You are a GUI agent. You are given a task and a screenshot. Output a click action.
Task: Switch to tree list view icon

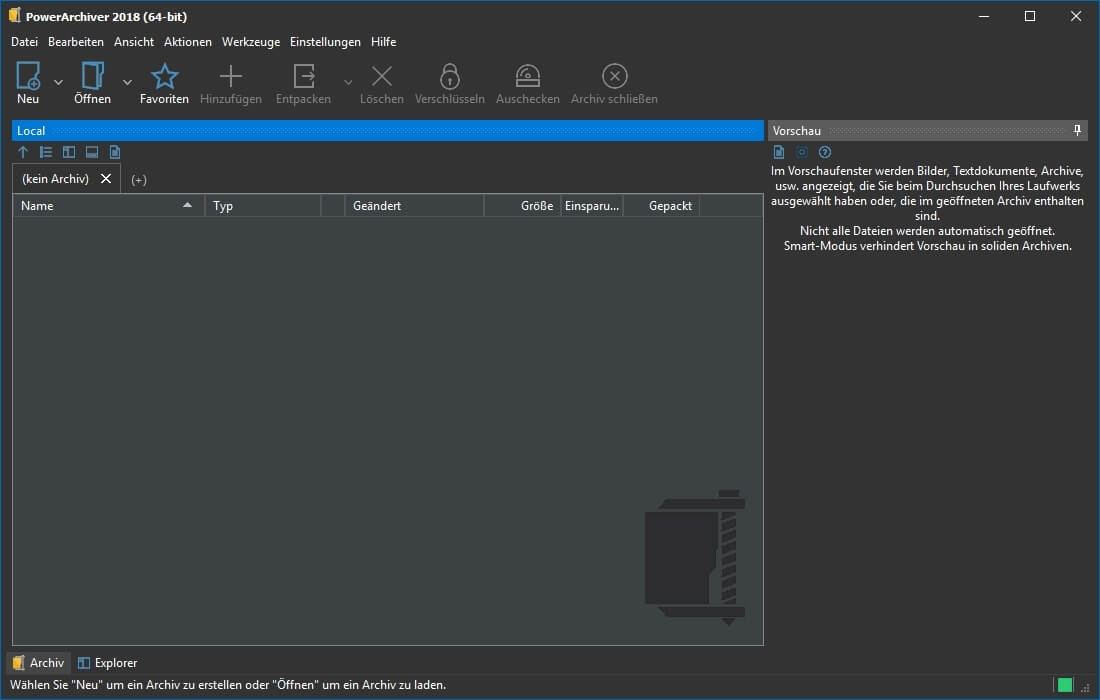(x=46, y=152)
